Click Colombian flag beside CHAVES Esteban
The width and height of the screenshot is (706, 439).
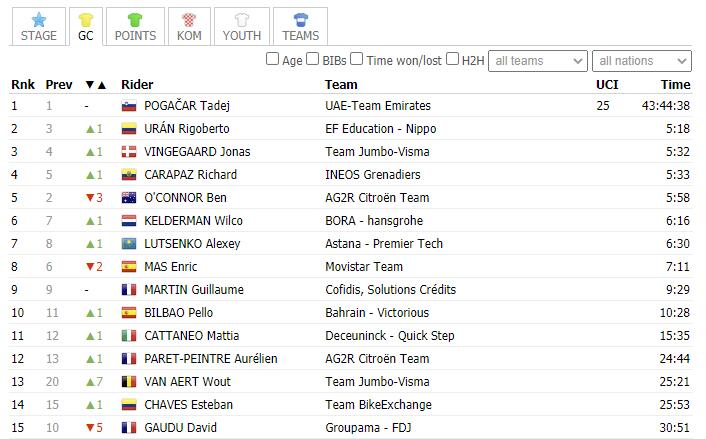(129, 405)
